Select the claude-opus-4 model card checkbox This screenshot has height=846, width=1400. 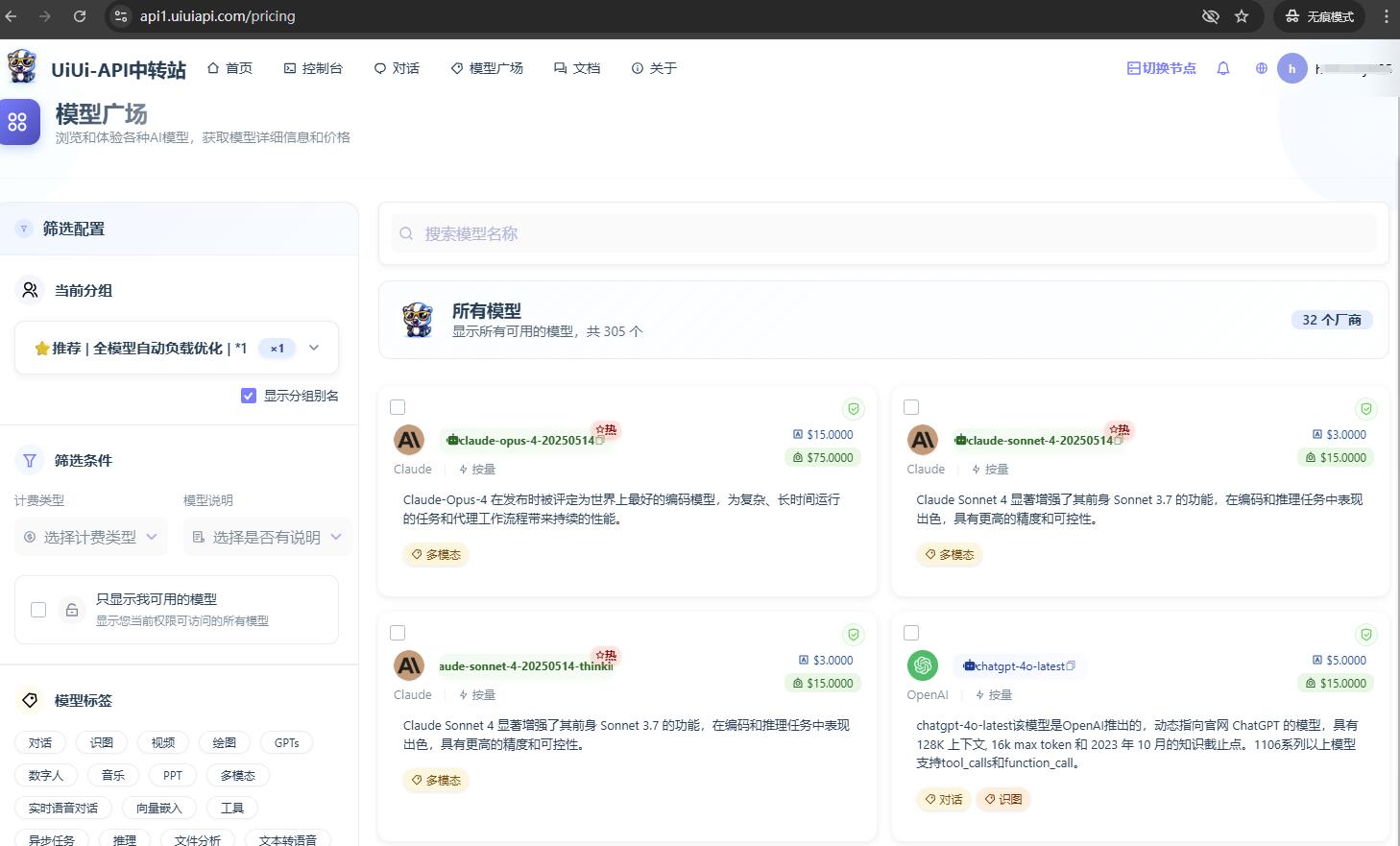pos(398,407)
